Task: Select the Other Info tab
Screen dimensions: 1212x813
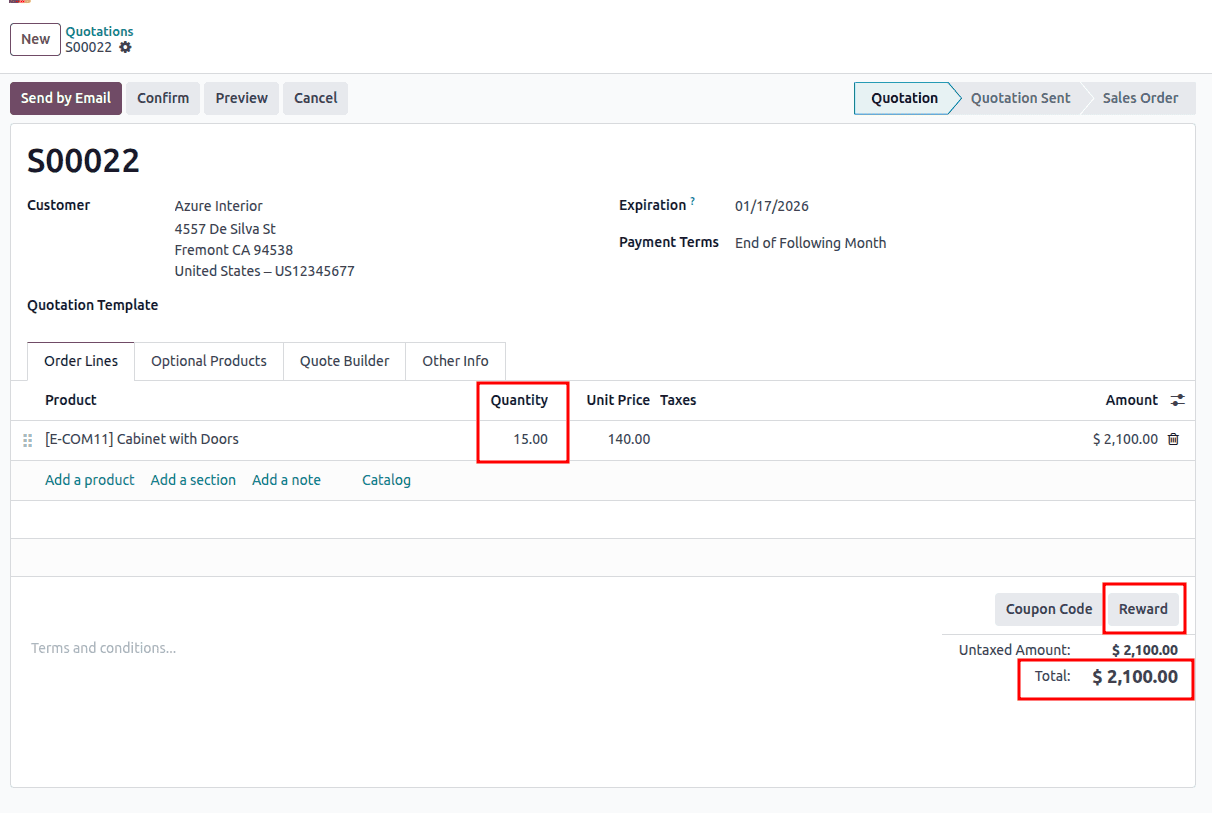Action: point(455,361)
